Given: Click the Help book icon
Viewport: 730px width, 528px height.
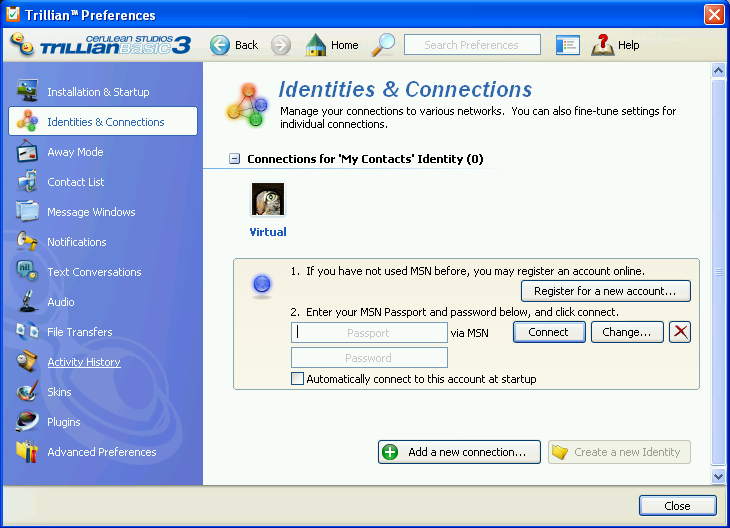Looking at the screenshot, I should pos(602,45).
